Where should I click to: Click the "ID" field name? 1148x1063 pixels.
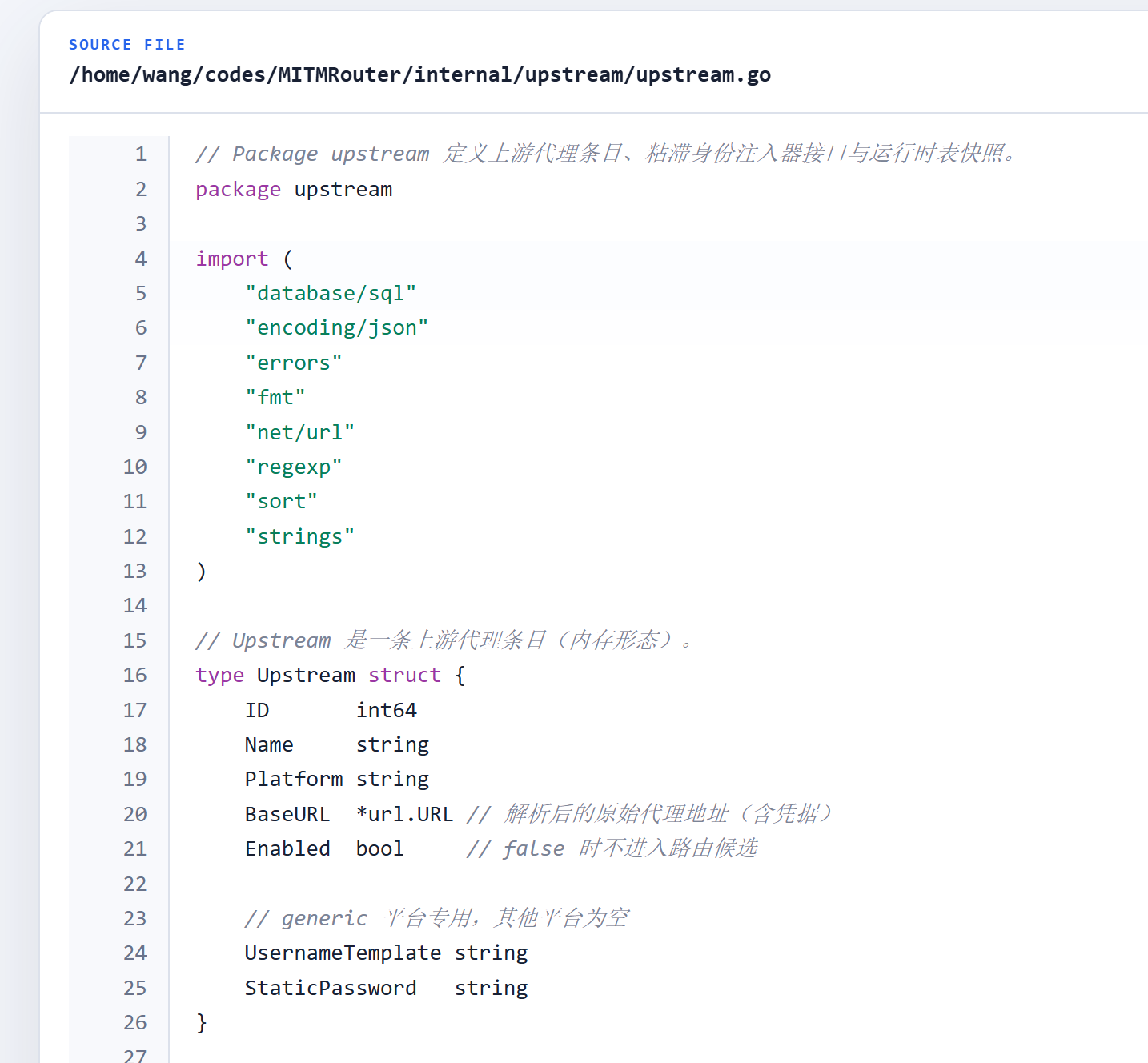tap(257, 710)
